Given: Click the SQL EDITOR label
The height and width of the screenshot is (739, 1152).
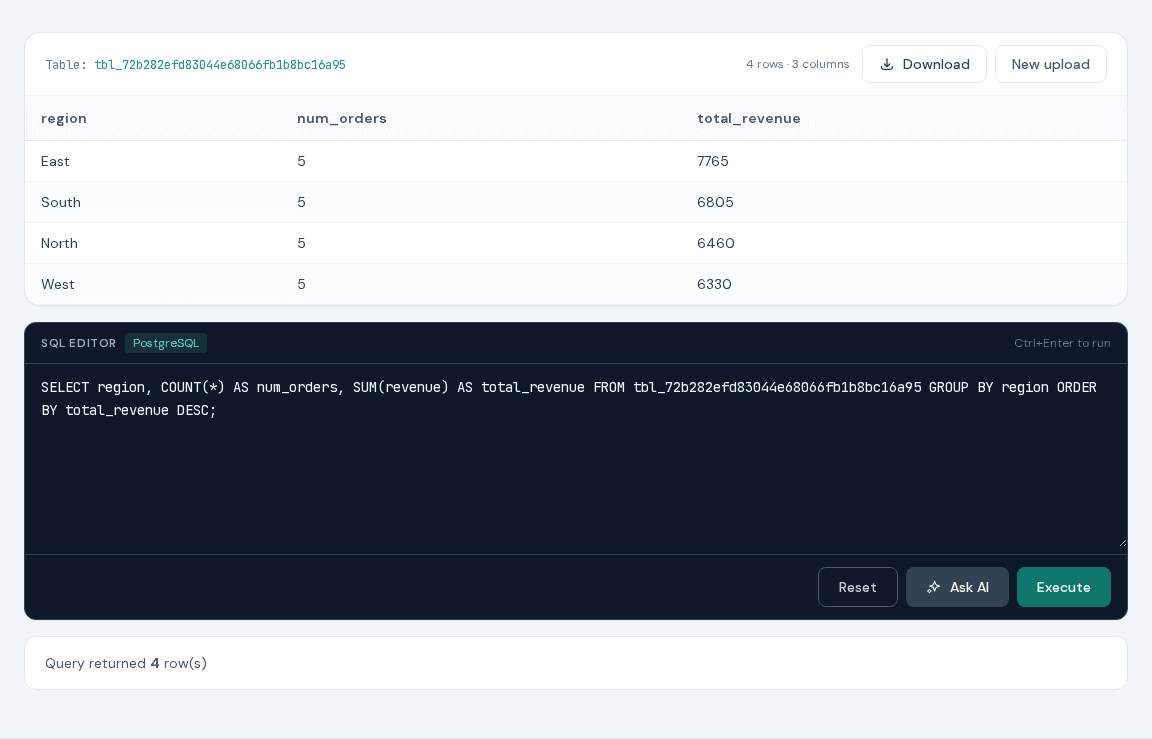Looking at the screenshot, I should click(x=79, y=343).
